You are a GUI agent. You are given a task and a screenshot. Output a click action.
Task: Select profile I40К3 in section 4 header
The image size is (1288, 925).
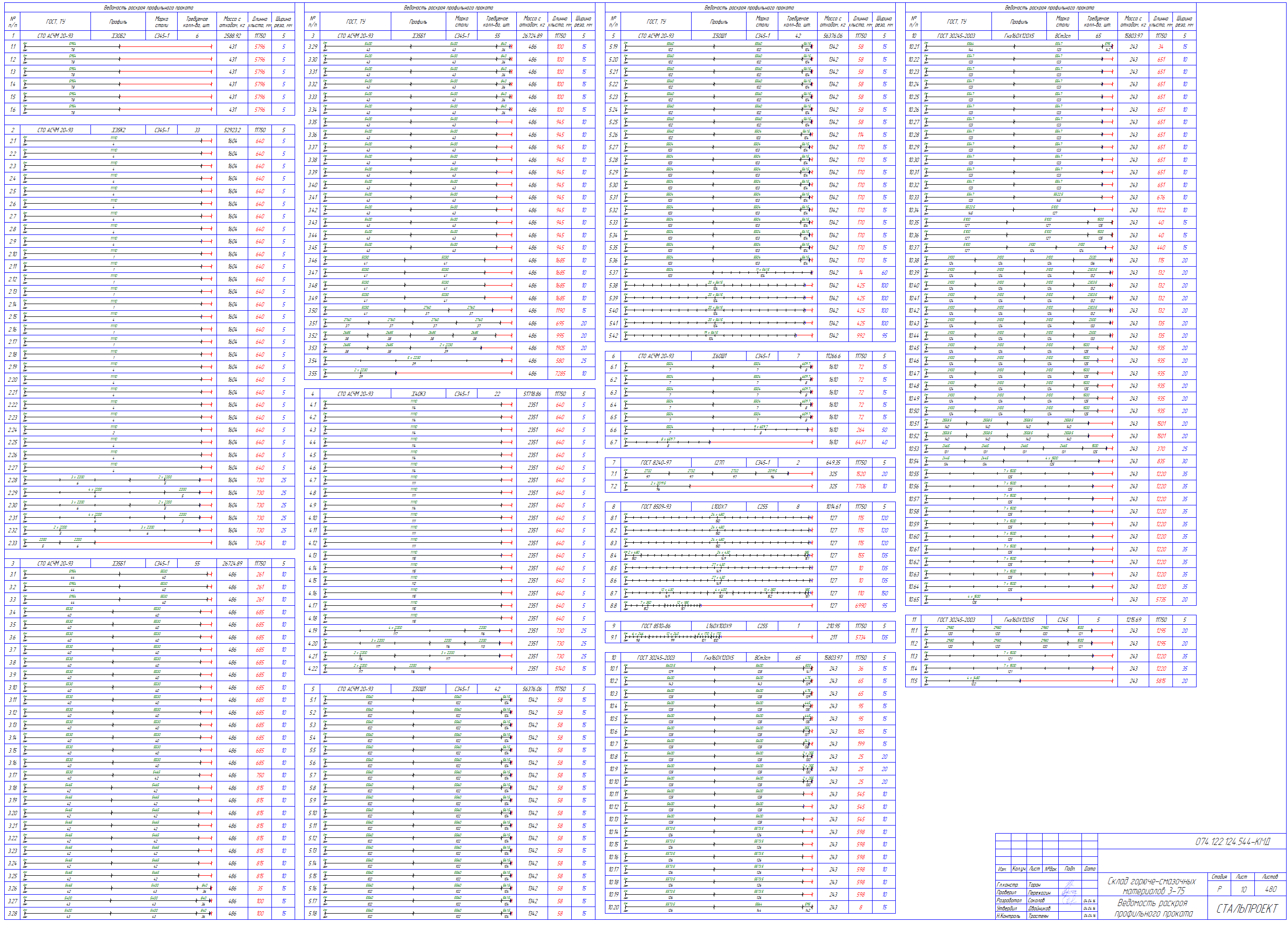[x=419, y=394]
